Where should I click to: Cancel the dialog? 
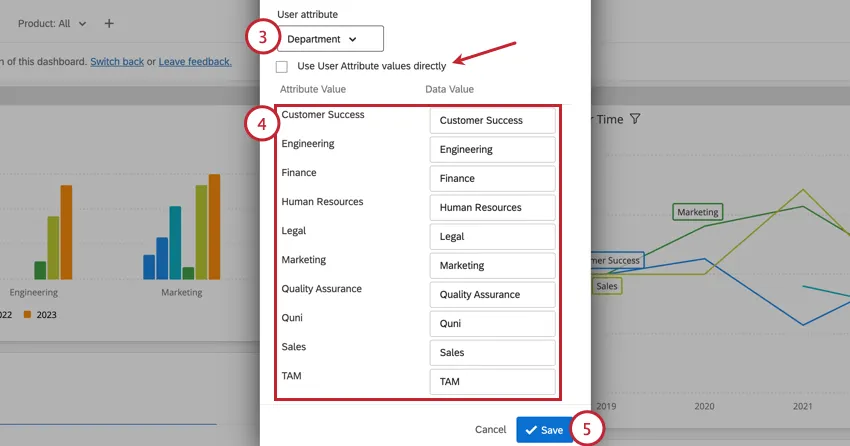tap(491, 429)
